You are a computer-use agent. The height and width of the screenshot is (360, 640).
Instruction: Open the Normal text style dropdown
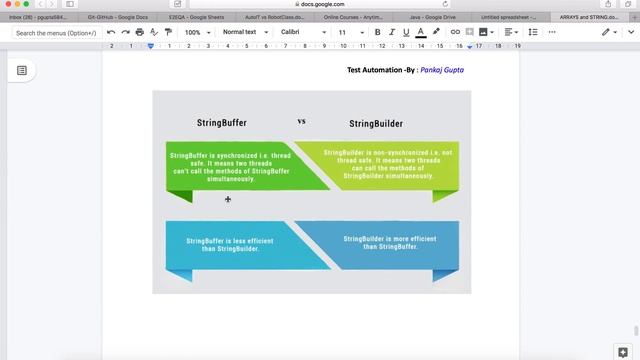click(x=245, y=32)
